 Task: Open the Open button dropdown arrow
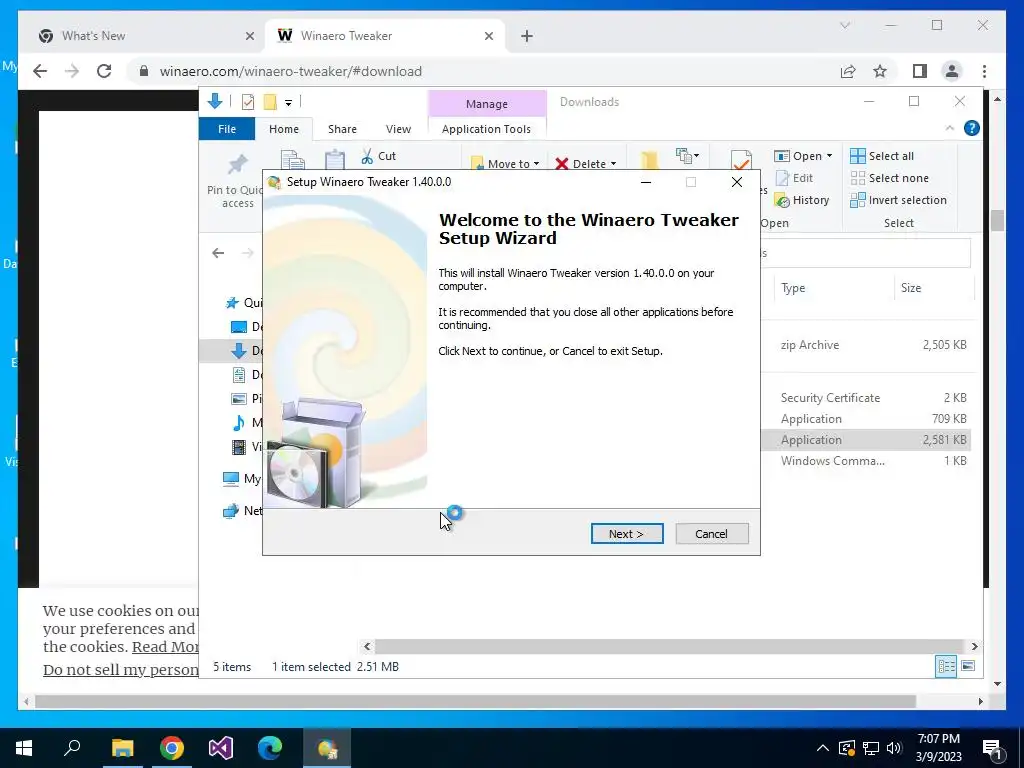tap(829, 156)
